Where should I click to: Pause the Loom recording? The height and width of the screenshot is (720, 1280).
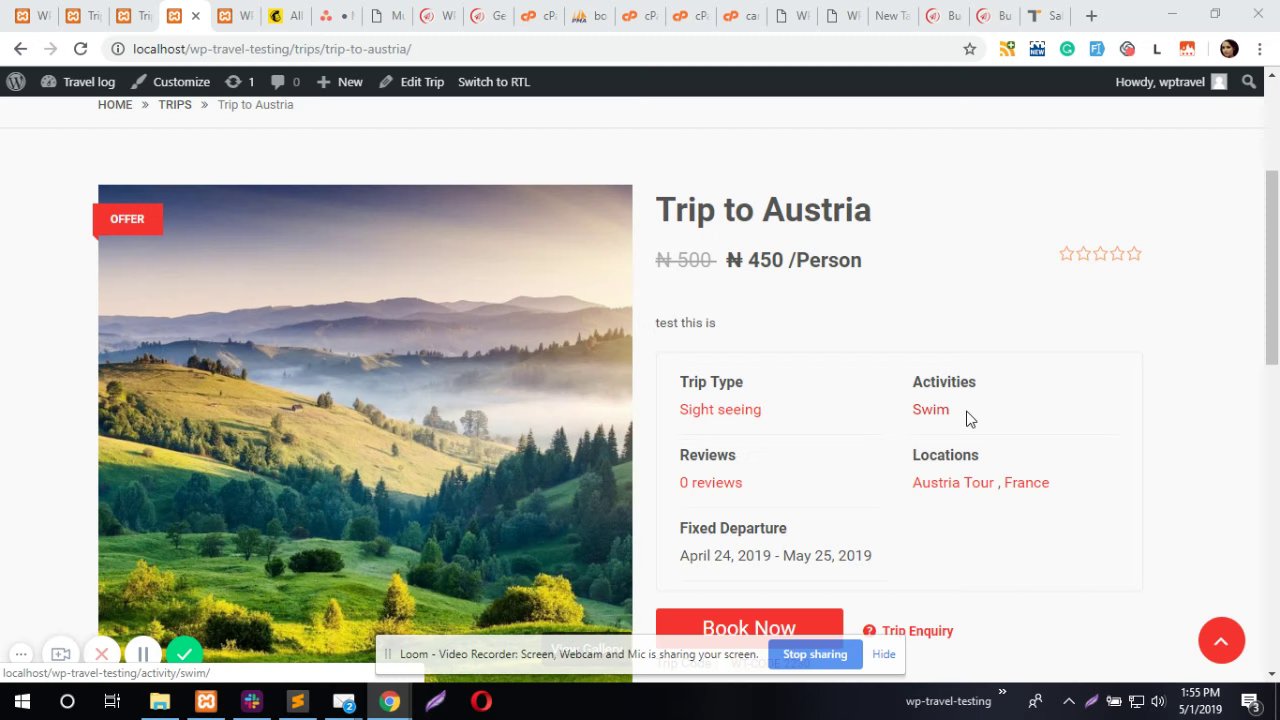(143, 654)
